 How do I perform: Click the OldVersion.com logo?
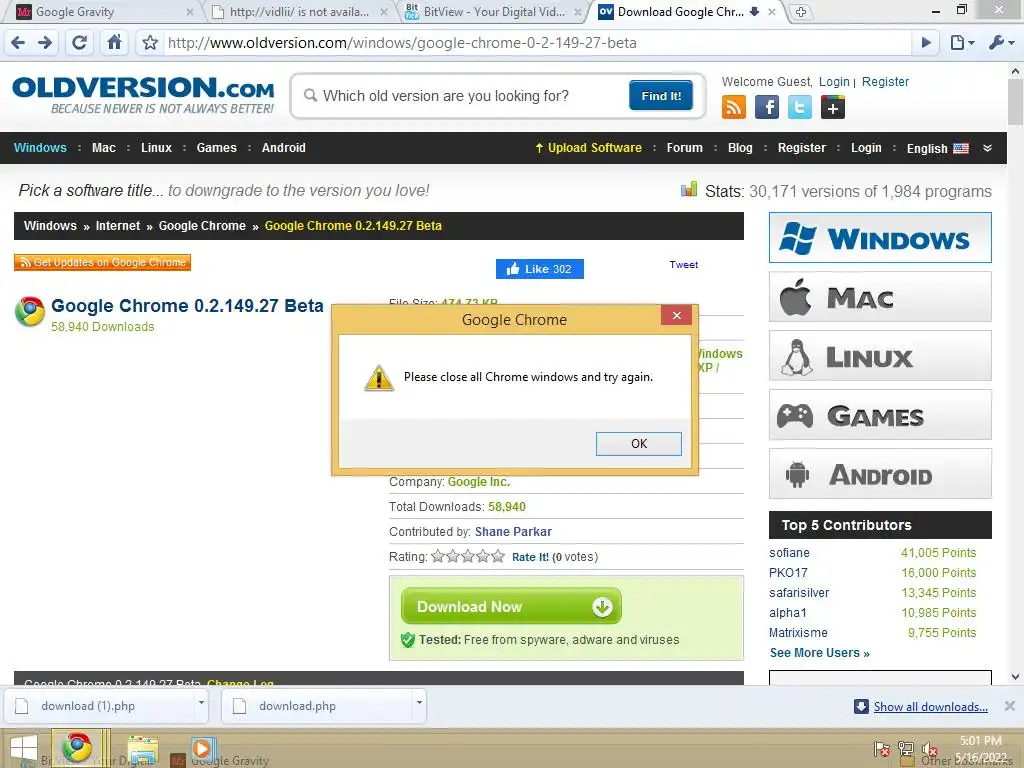pos(143,95)
